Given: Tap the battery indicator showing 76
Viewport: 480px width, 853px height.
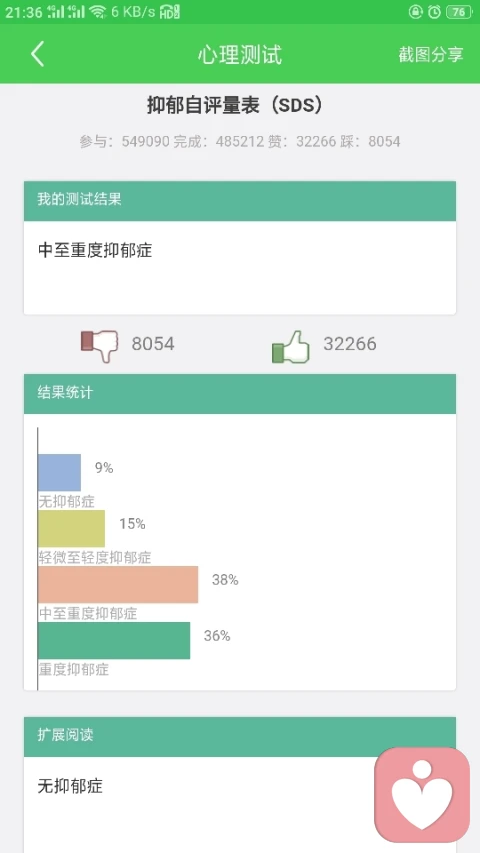Looking at the screenshot, I should pos(459,12).
